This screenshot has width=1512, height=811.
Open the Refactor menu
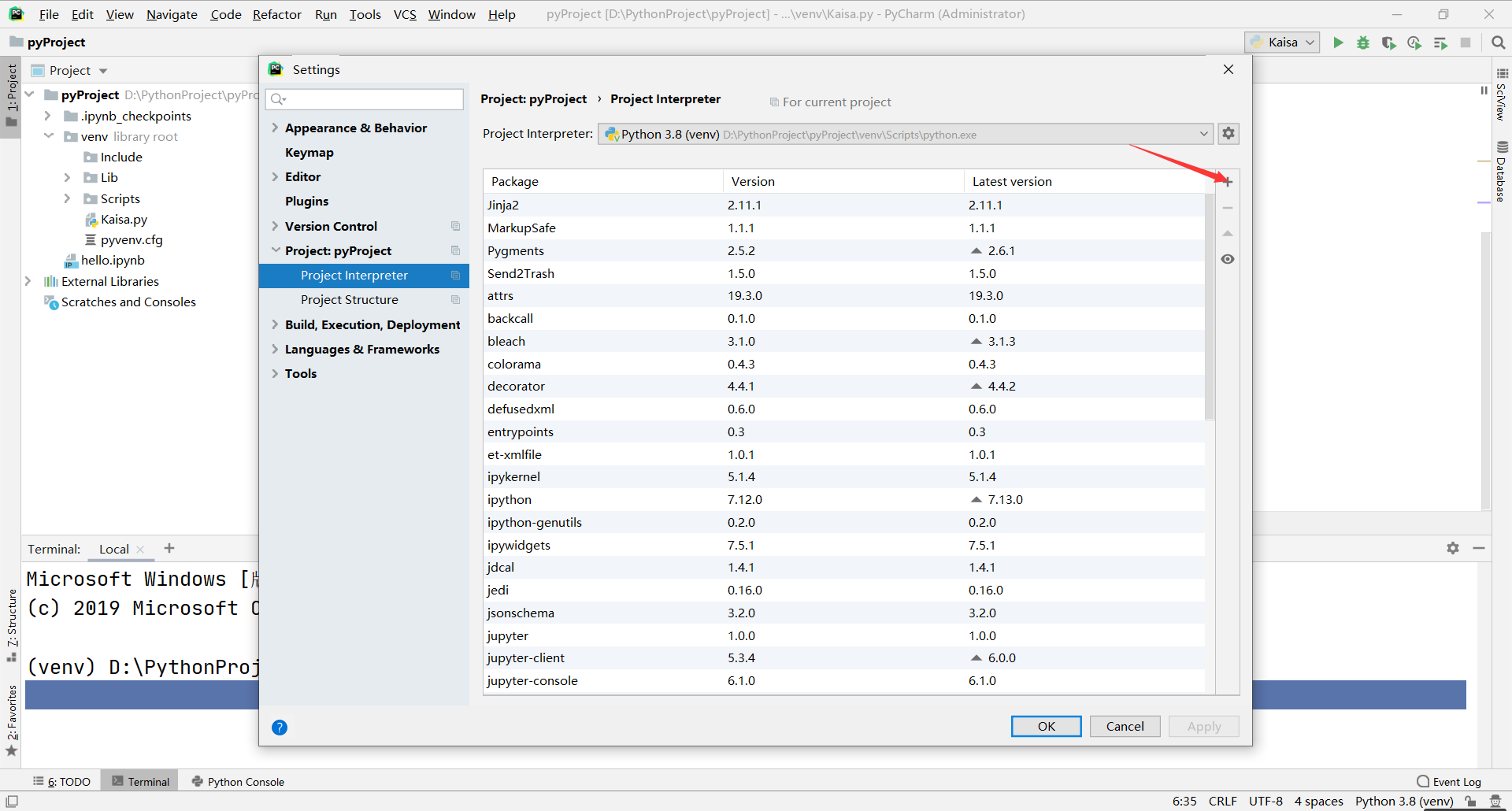coord(277,14)
